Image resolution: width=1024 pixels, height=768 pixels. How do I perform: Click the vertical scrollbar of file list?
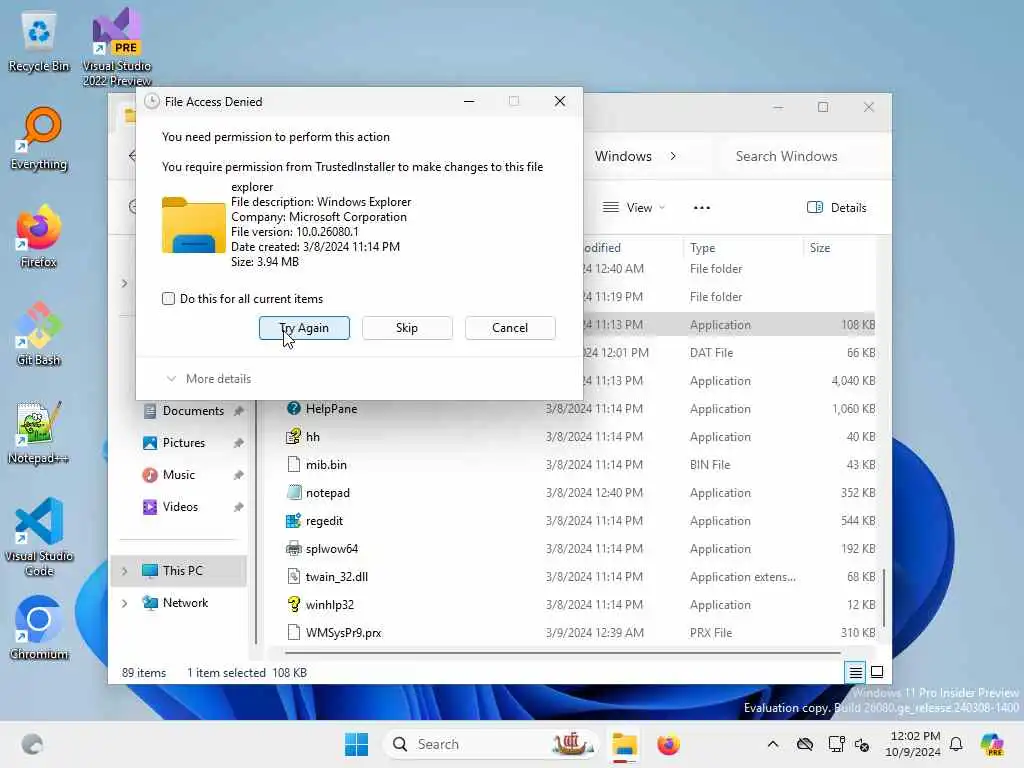click(884, 597)
